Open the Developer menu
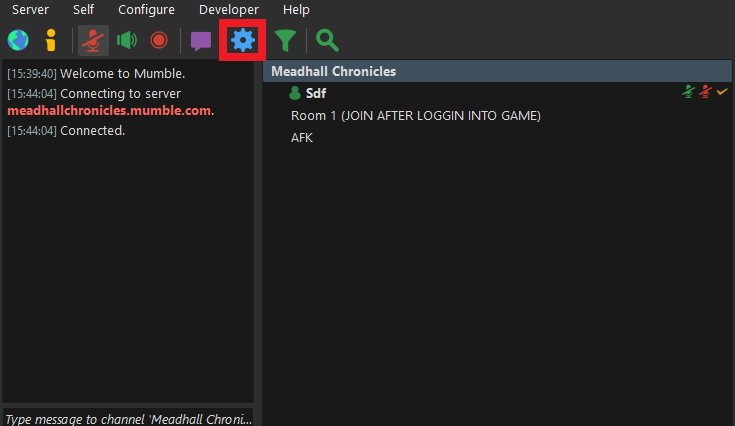Image resolution: width=735 pixels, height=426 pixels. coord(229,9)
